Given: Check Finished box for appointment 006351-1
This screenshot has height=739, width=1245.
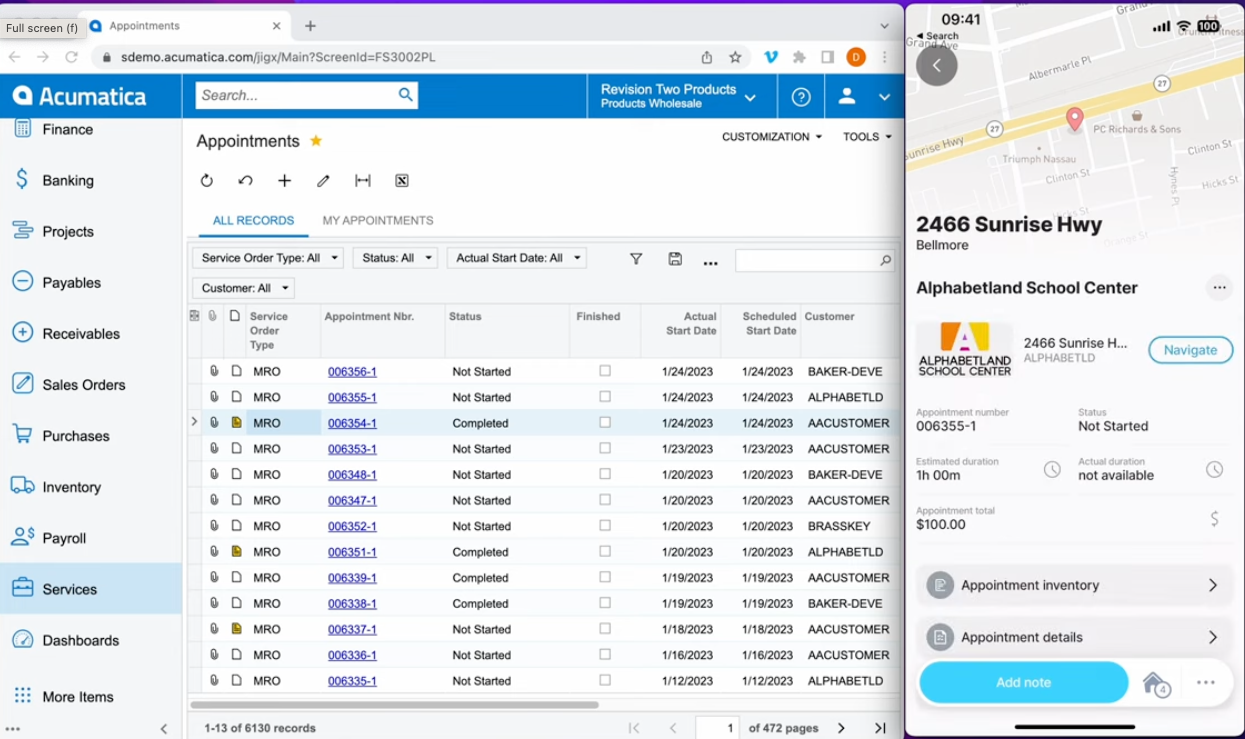Looking at the screenshot, I should pos(605,552).
